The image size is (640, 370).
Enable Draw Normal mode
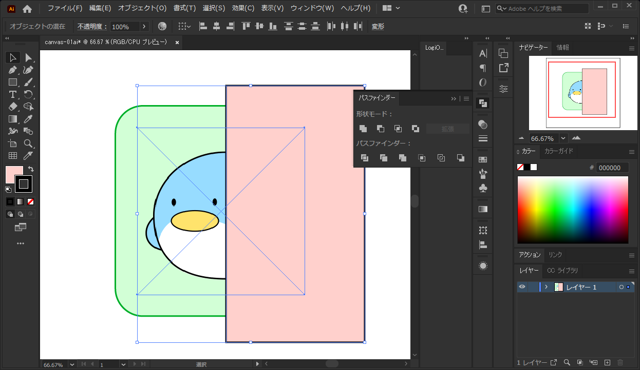10,214
